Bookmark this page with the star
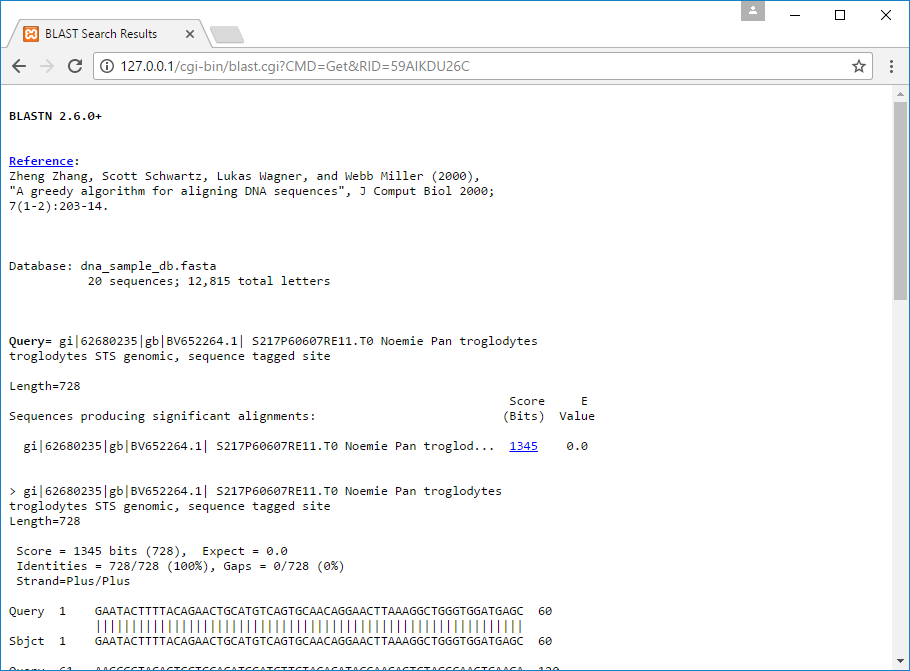The image size is (910, 671). tap(859, 66)
